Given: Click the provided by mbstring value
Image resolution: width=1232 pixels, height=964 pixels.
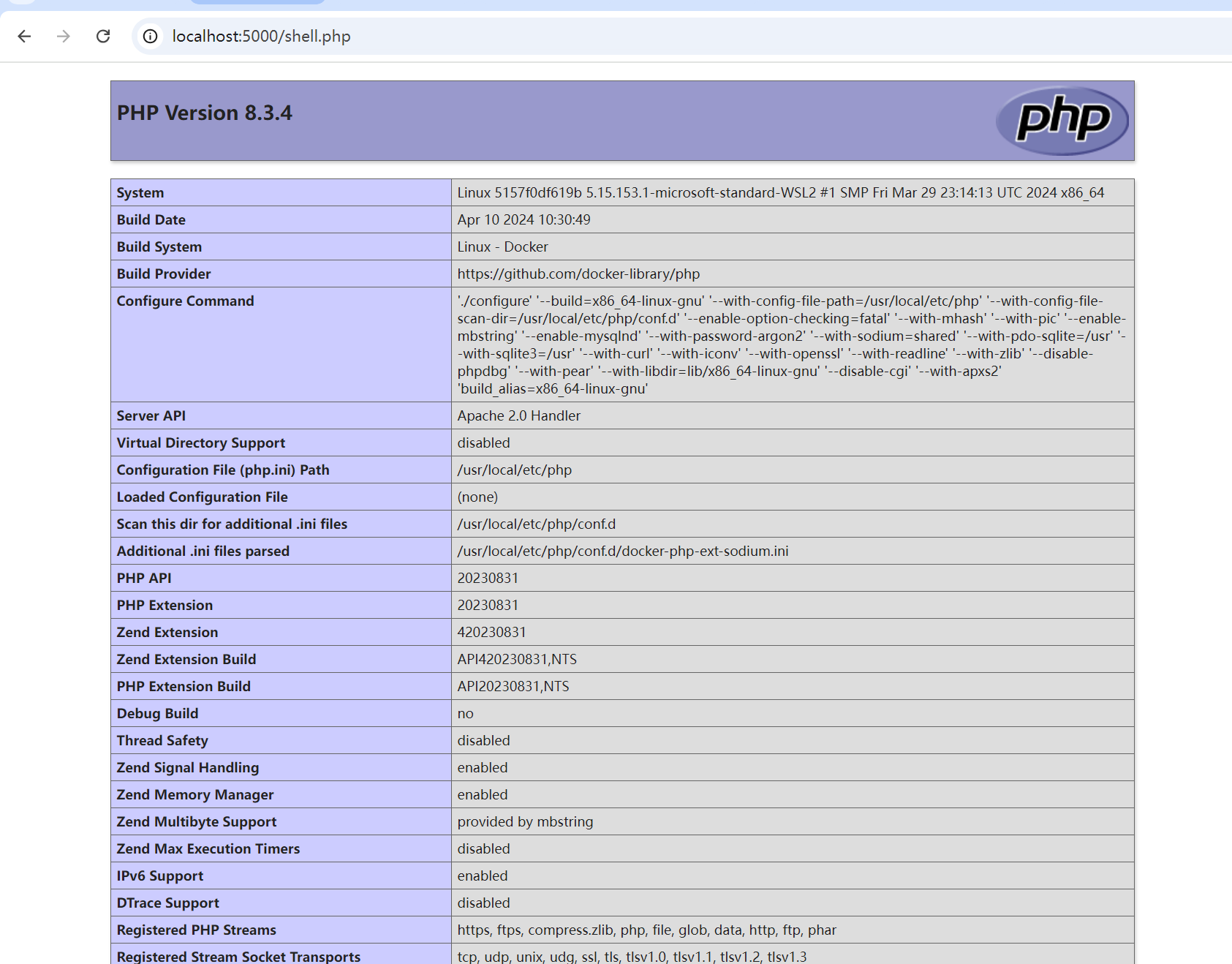Looking at the screenshot, I should [525, 822].
